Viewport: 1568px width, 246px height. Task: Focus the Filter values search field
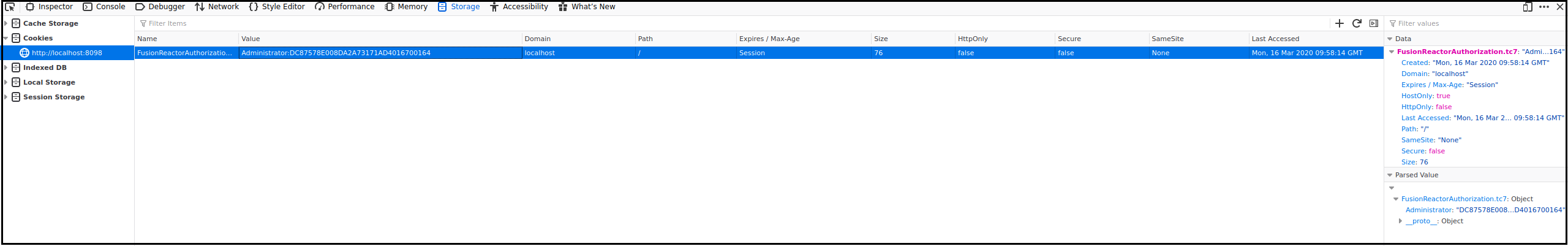tap(1475, 23)
